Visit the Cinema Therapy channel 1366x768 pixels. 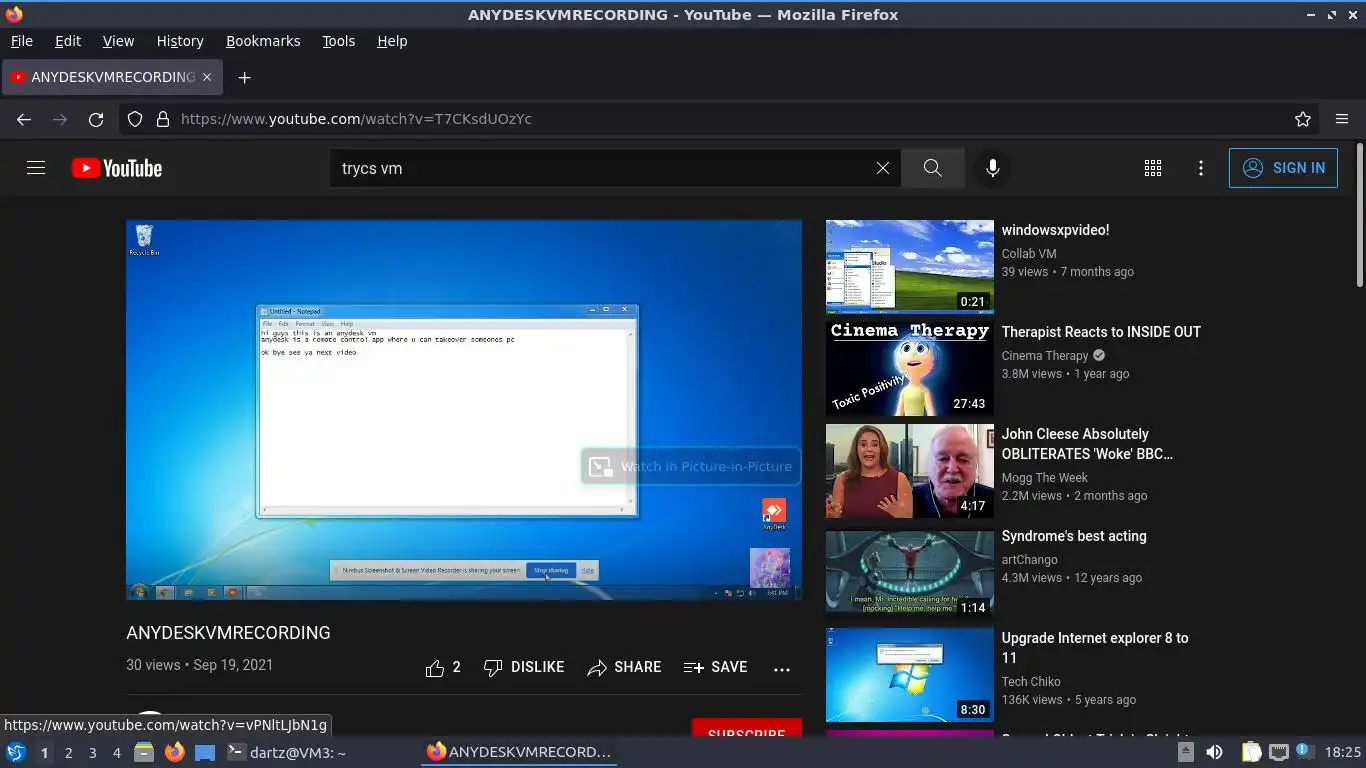[1045, 356]
